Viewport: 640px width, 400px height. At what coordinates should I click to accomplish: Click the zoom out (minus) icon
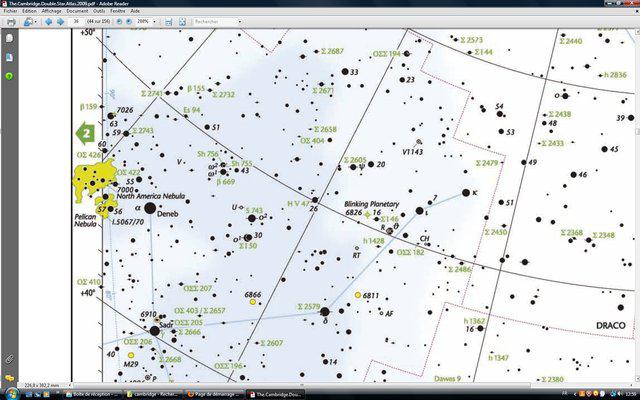[x=119, y=21]
